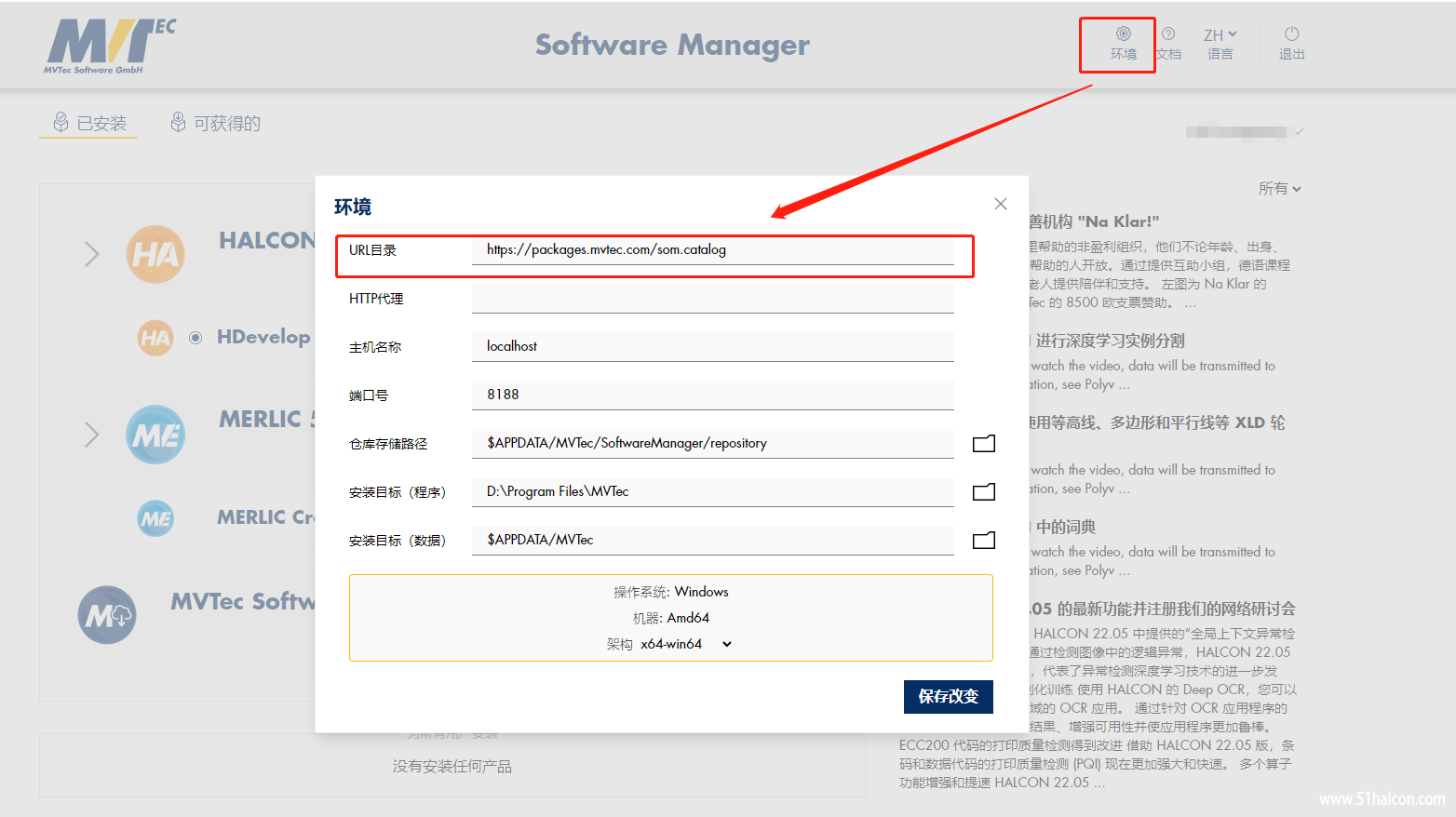This screenshot has width=1456, height=817.
Task: Expand the HALCON product row
Action: pyautogui.click(x=91, y=254)
